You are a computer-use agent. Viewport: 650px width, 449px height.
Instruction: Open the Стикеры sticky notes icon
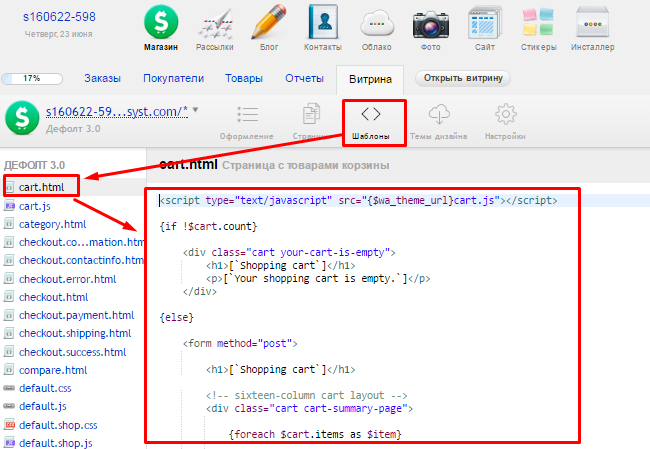click(538, 23)
